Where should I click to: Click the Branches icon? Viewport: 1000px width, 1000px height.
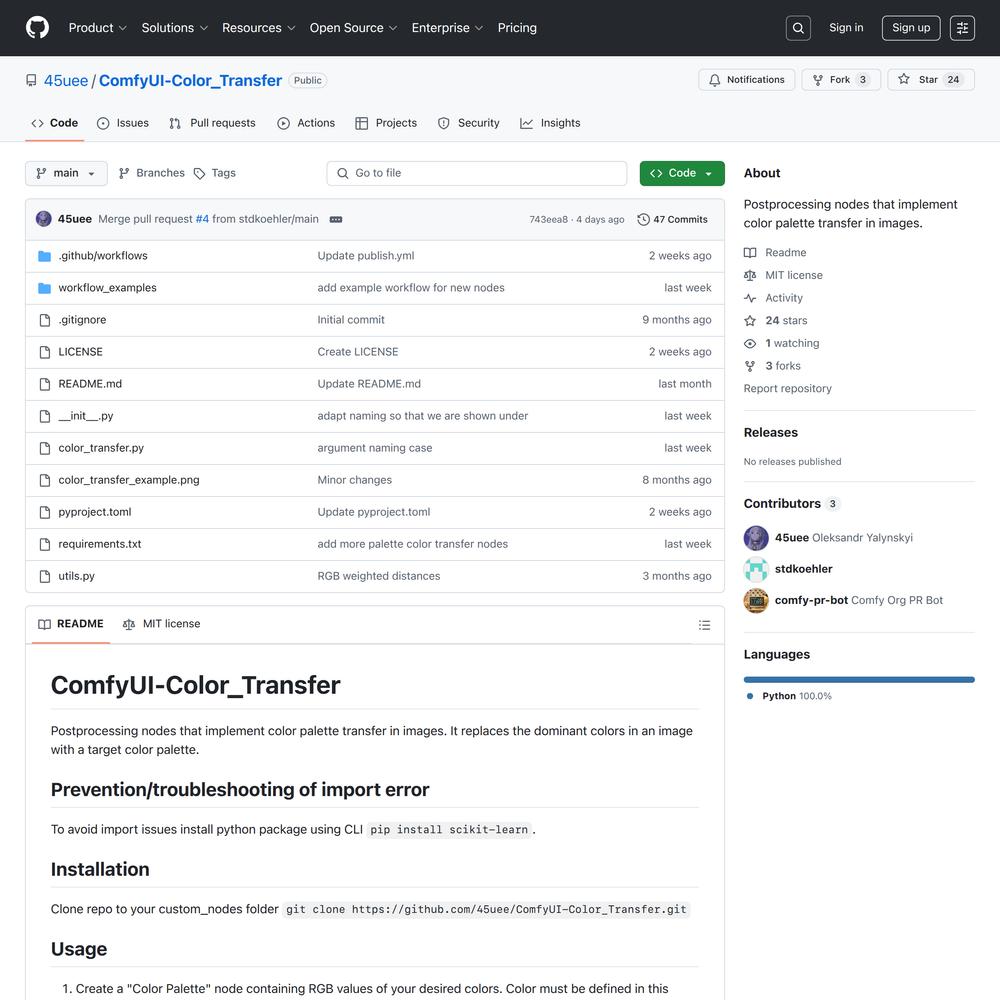pyautogui.click(x=124, y=173)
